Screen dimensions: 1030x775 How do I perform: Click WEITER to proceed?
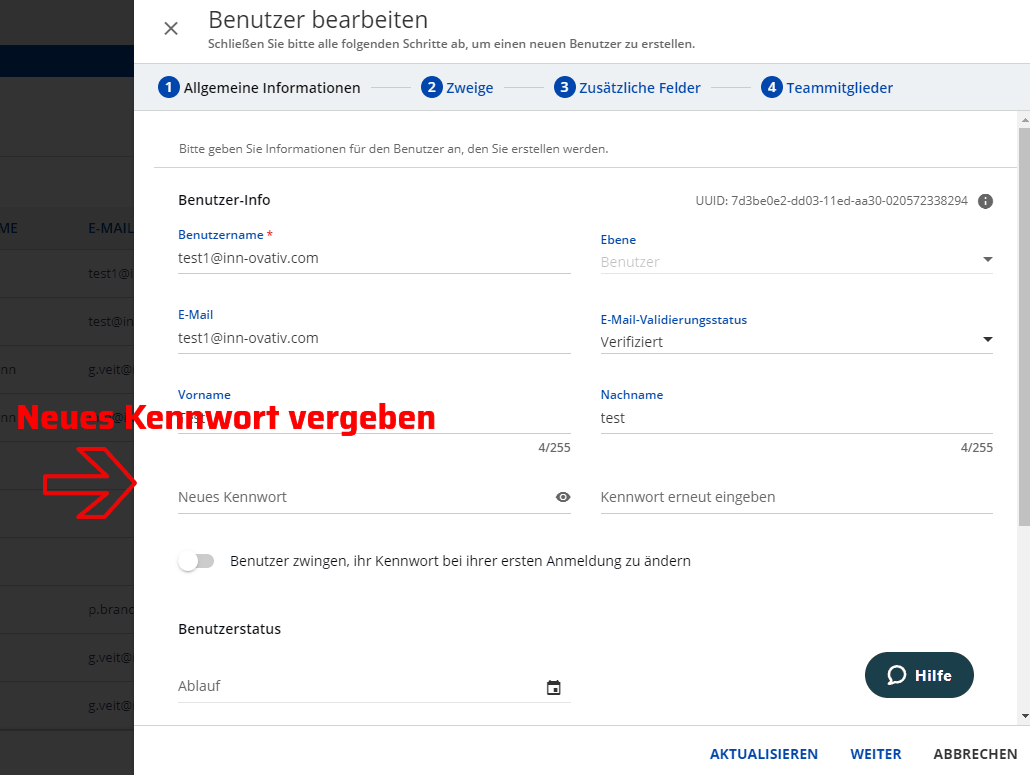click(x=876, y=754)
